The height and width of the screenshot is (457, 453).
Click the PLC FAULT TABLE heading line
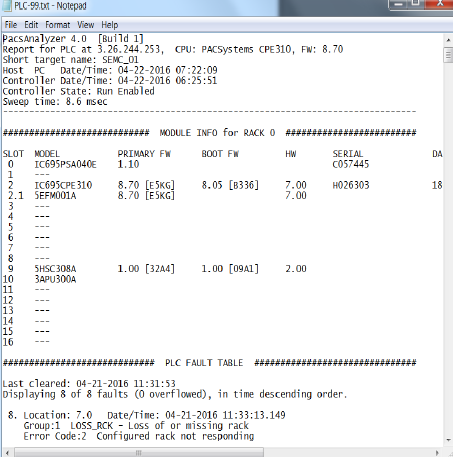(209, 363)
